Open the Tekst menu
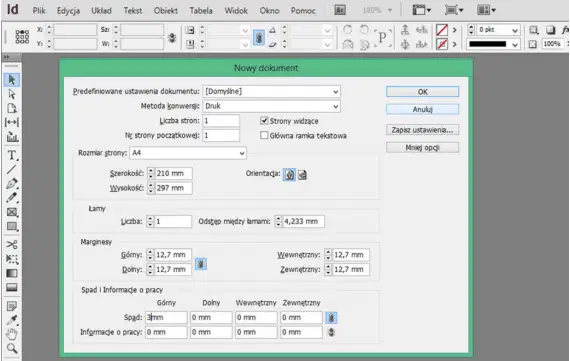This screenshot has height=361, width=570. 133,11
